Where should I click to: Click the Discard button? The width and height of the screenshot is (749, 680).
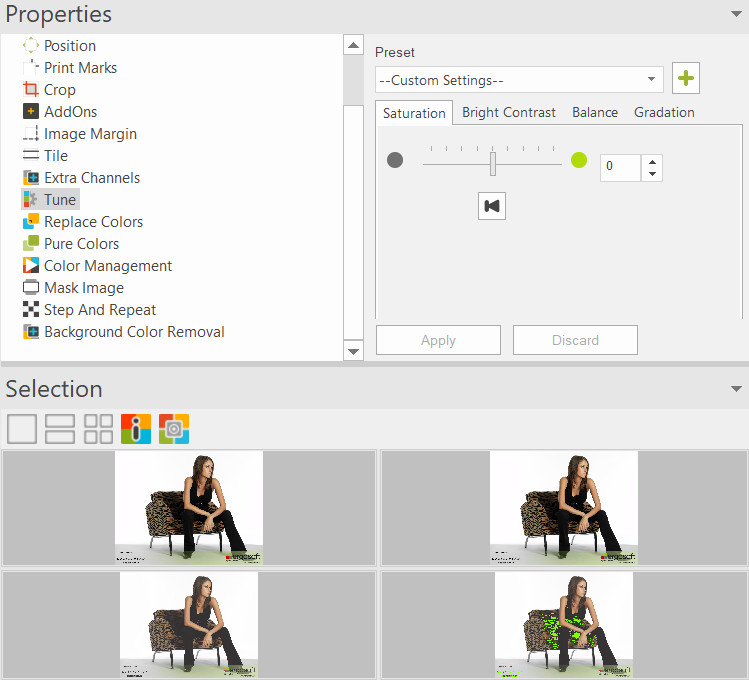575,340
